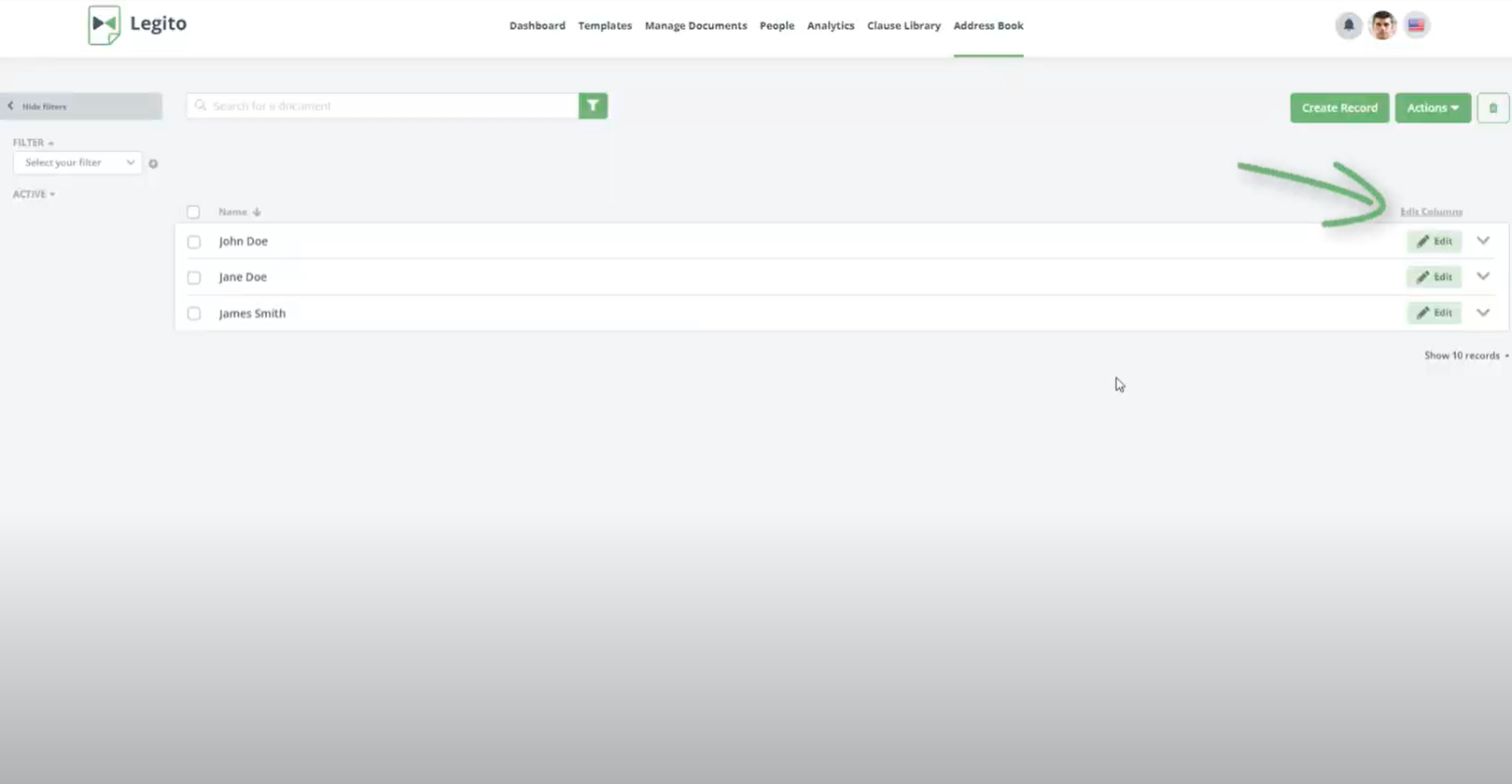The width and height of the screenshot is (1512, 784).
Task: Open the user profile avatar
Action: pos(1382,25)
